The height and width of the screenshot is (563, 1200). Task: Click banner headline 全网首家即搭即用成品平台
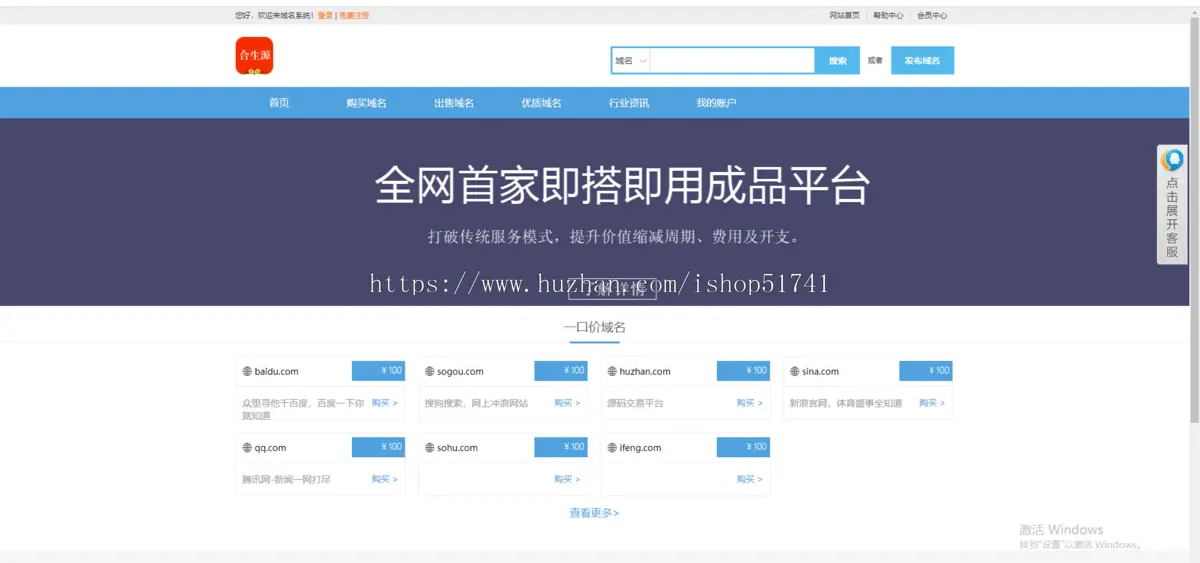622,186
